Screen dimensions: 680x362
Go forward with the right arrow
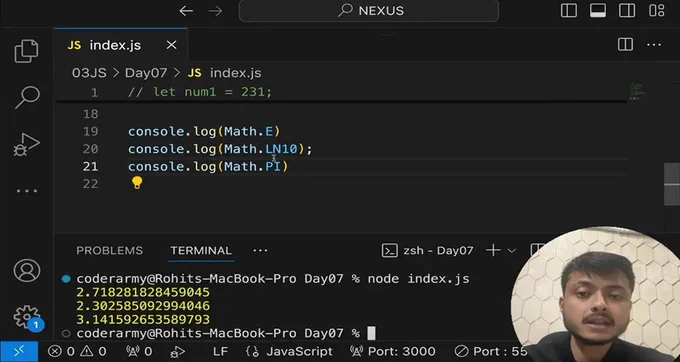pos(215,11)
